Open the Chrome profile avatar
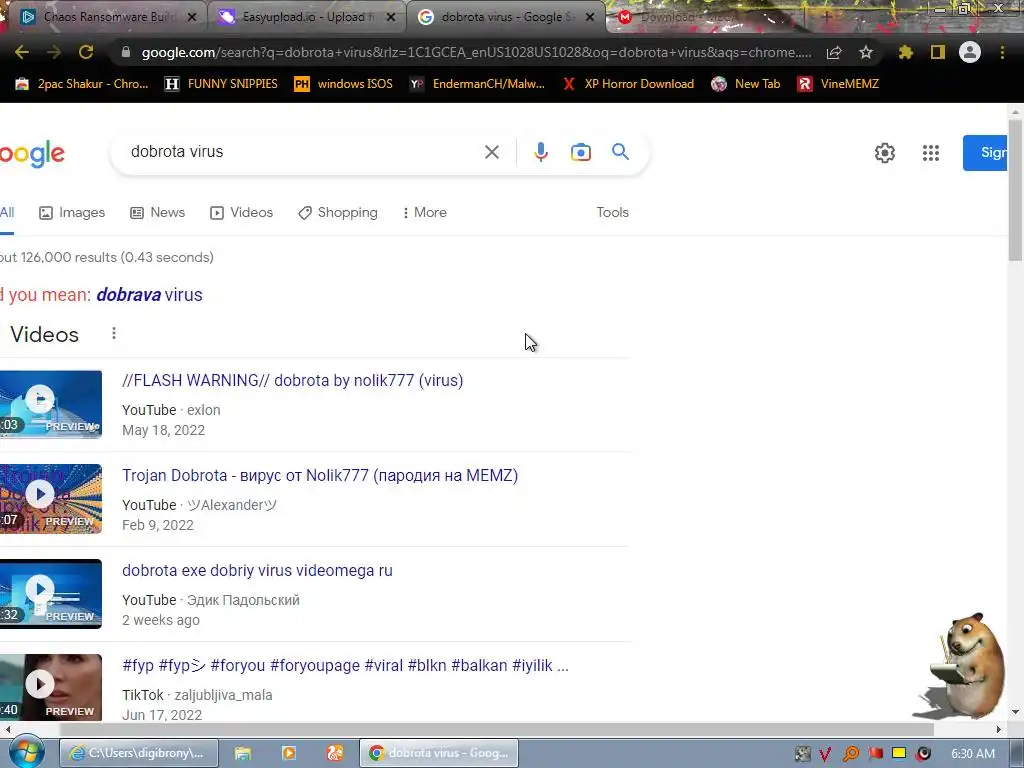This screenshot has width=1024, height=768. point(970,52)
